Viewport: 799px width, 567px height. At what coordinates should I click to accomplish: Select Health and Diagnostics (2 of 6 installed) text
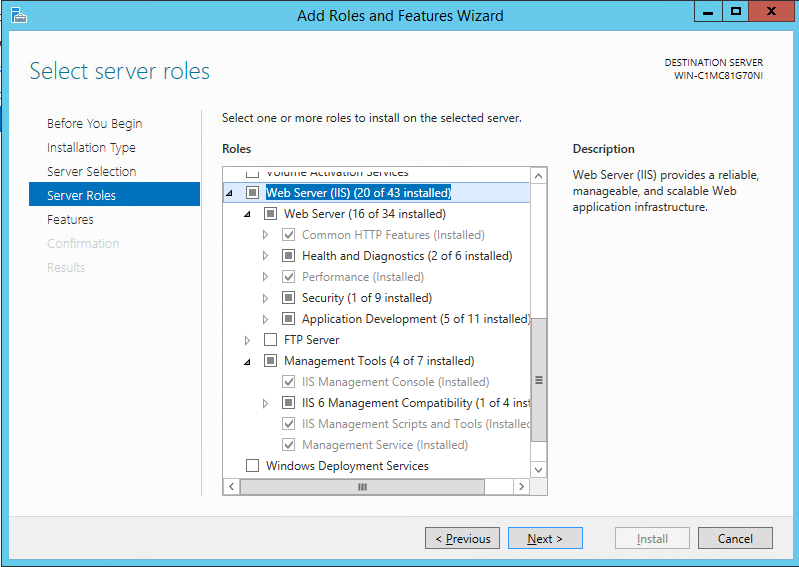pyautogui.click(x=407, y=255)
